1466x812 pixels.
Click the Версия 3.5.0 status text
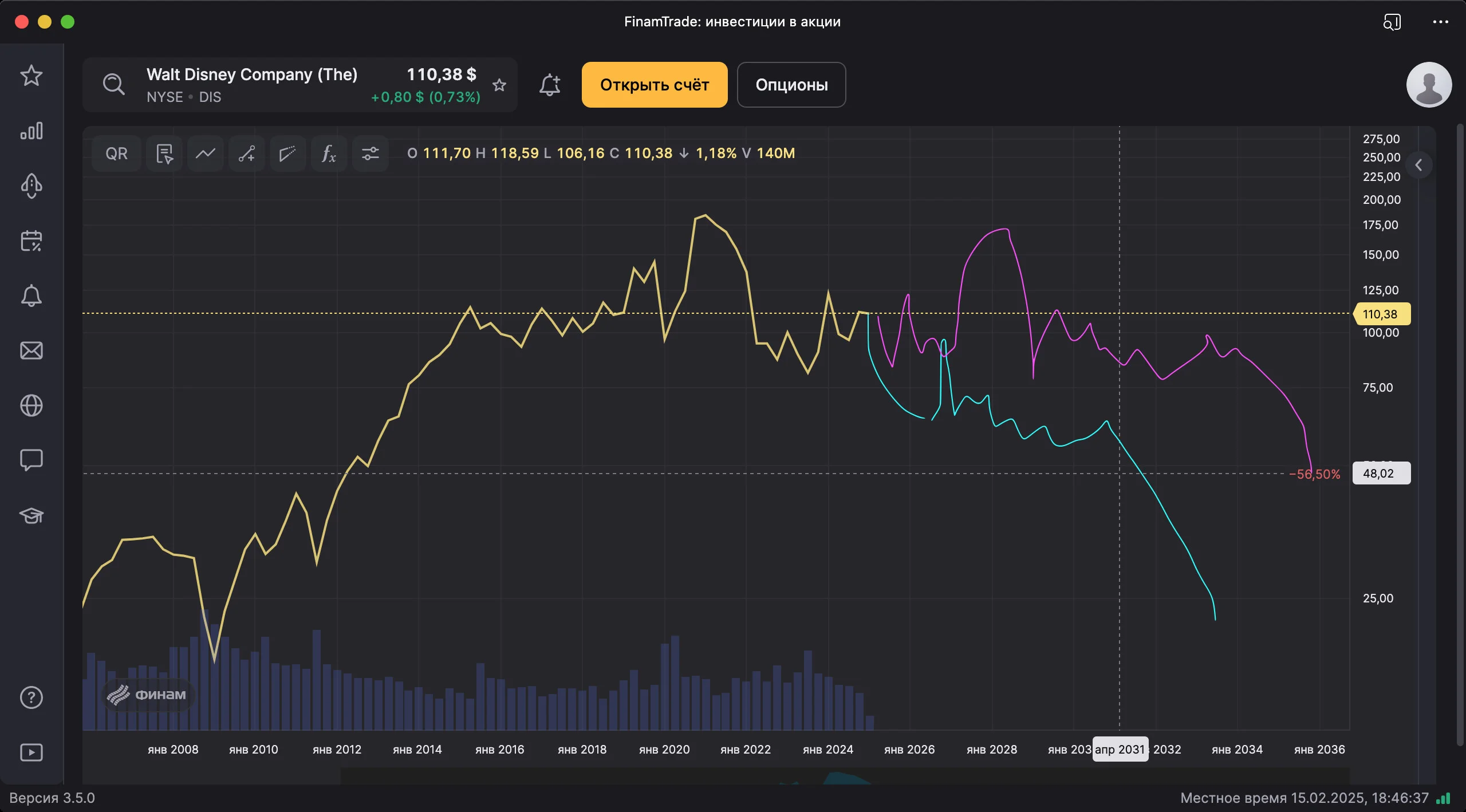[52, 798]
